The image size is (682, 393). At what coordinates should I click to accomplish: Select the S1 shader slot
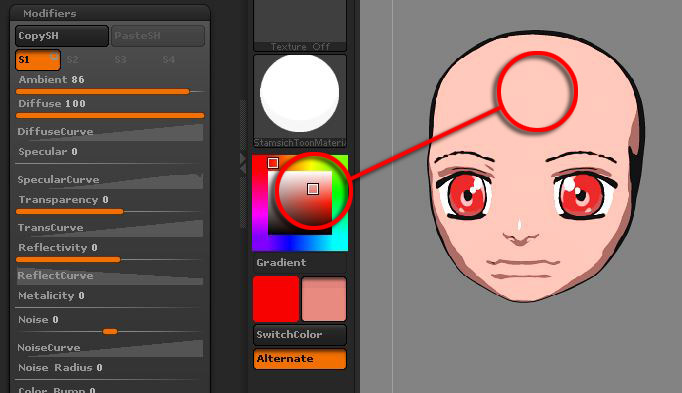click(x=38, y=60)
